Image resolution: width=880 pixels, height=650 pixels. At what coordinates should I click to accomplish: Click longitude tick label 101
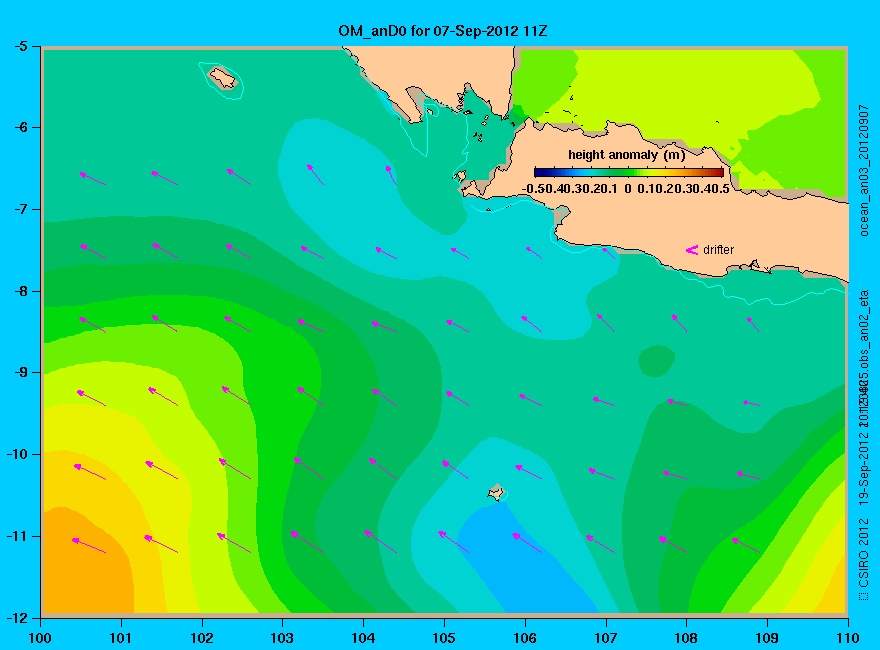[x=121, y=638]
